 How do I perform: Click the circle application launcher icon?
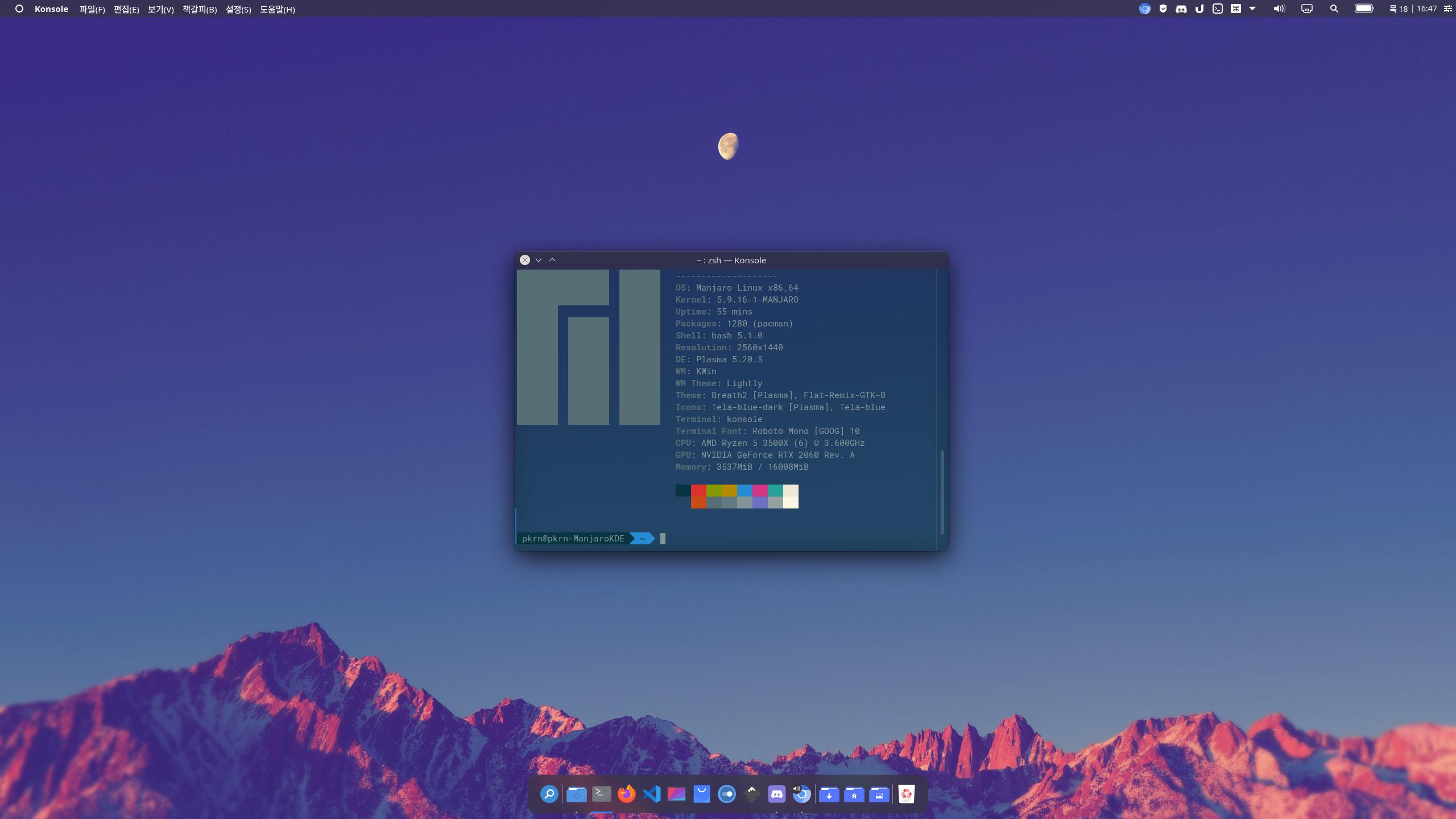coord(19,9)
